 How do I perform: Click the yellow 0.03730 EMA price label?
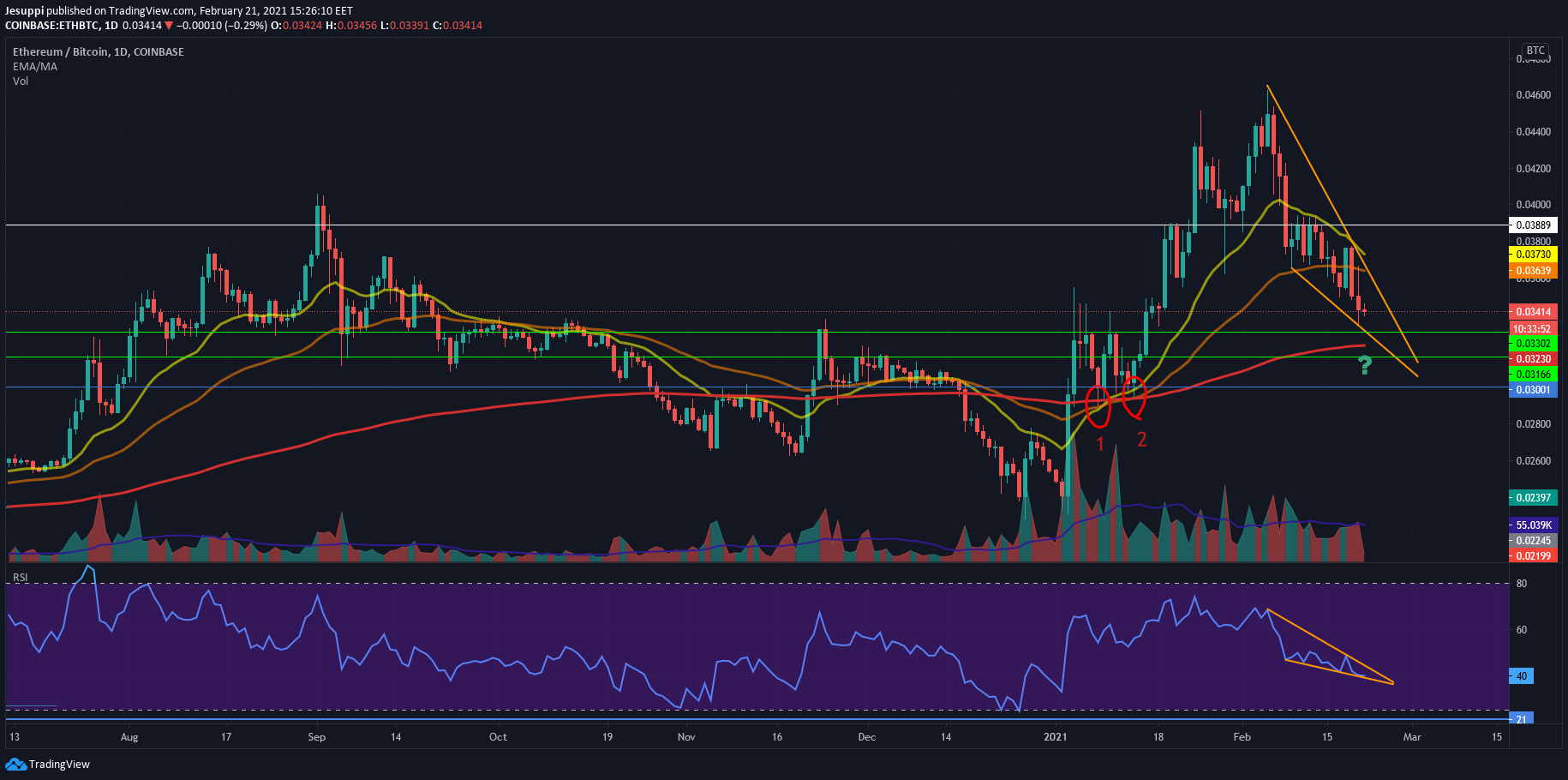tap(1532, 255)
